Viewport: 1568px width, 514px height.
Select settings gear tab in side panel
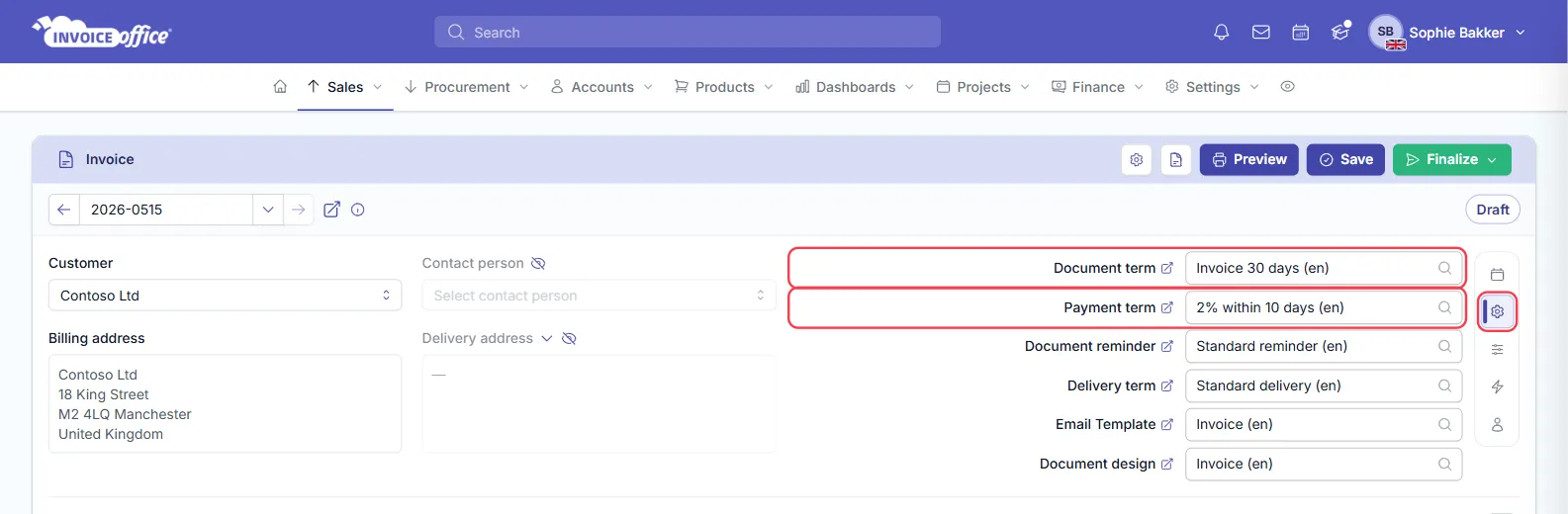click(1497, 311)
